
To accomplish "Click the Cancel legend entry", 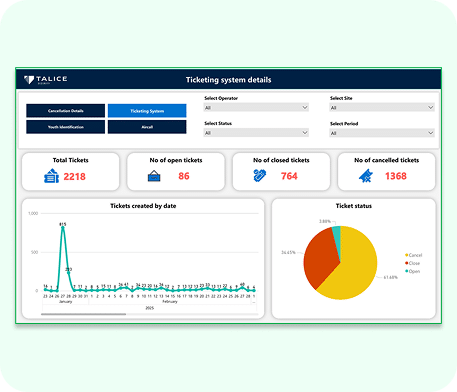I will click(x=413, y=255).
